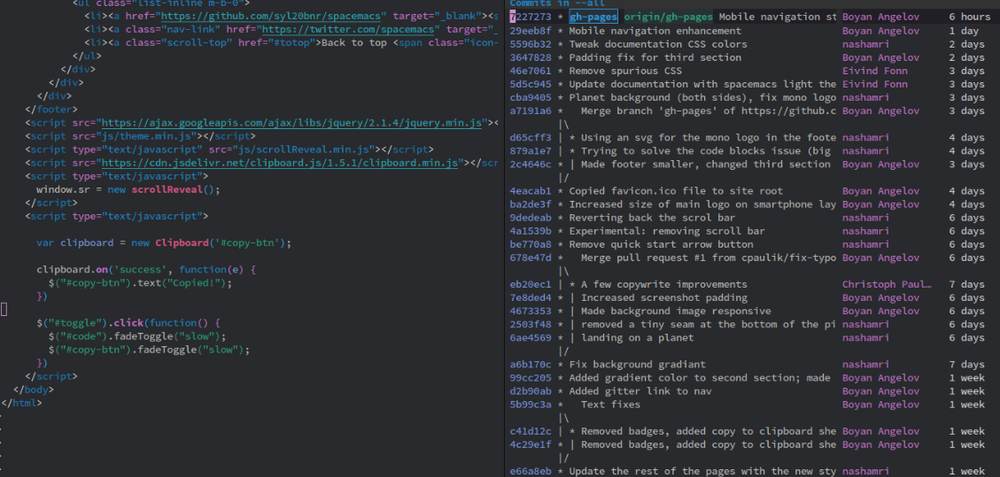The height and width of the screenshot is (477, 1000).
Task: Select commit hash d65cff3
Action: pyautogui.click(x=531, y=138)
